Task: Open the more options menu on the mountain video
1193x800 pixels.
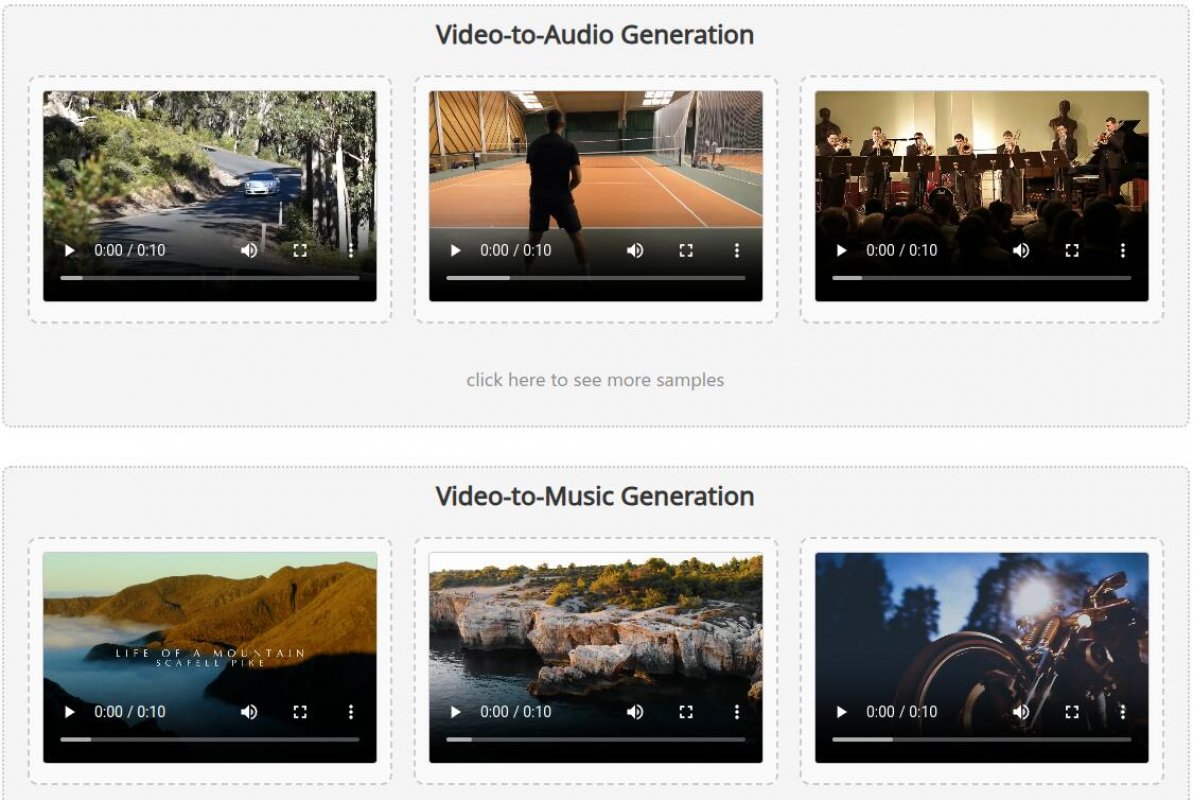Action: pos(352,713)
